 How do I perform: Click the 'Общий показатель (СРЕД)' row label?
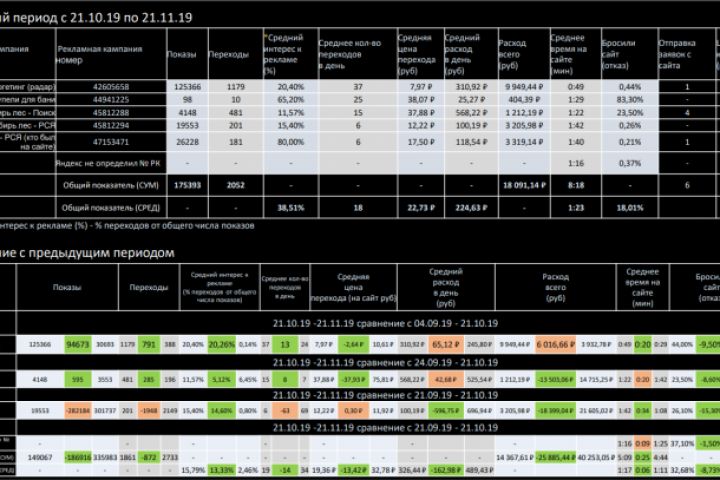[x=111, y=208]
